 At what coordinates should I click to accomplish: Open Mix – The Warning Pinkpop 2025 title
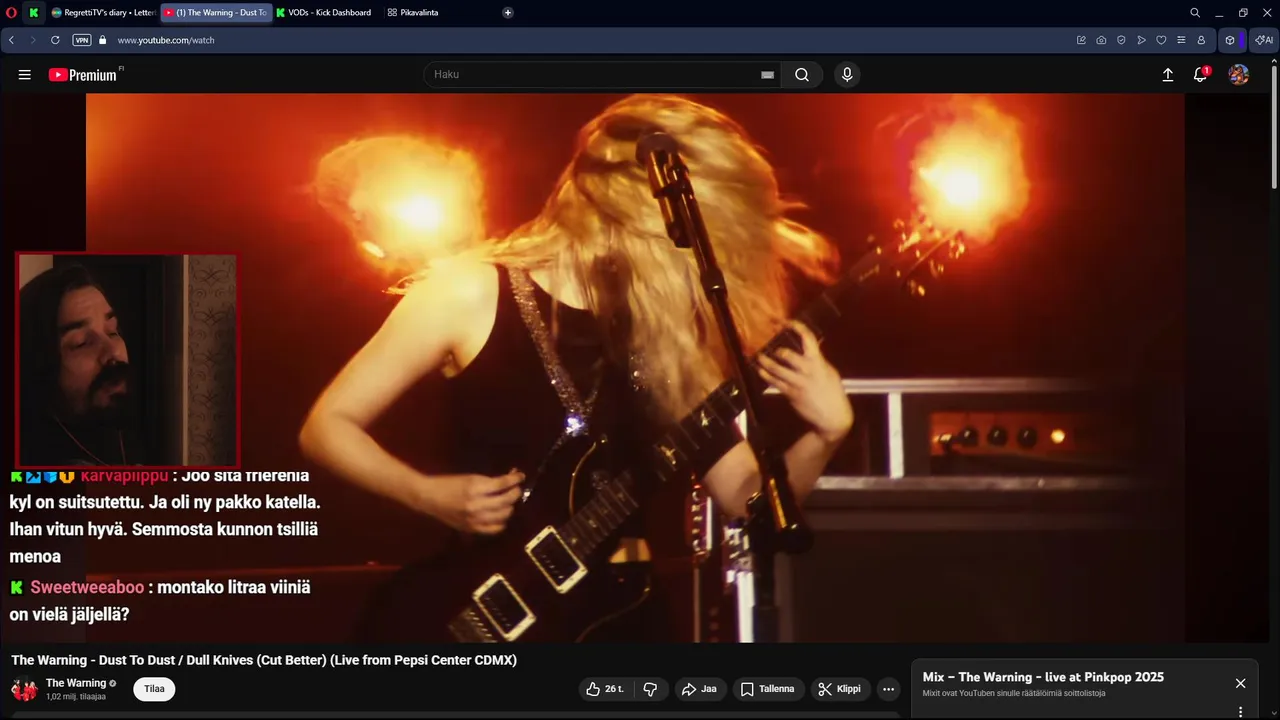pyautogui.click(x=1043, y=677)
